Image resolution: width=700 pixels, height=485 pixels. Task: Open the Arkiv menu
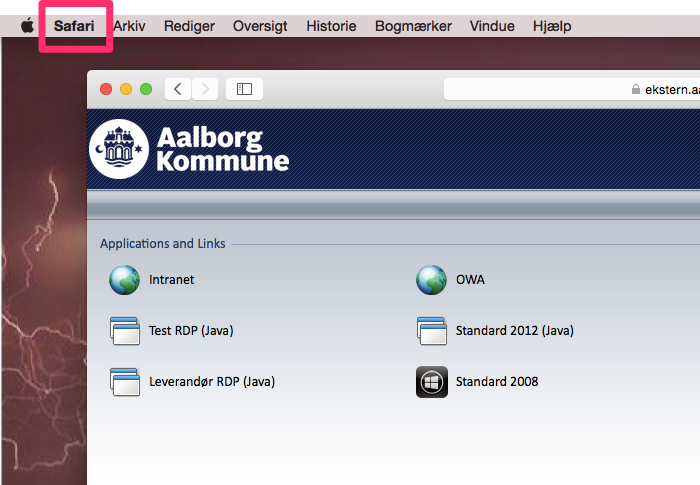coord(129,26)
